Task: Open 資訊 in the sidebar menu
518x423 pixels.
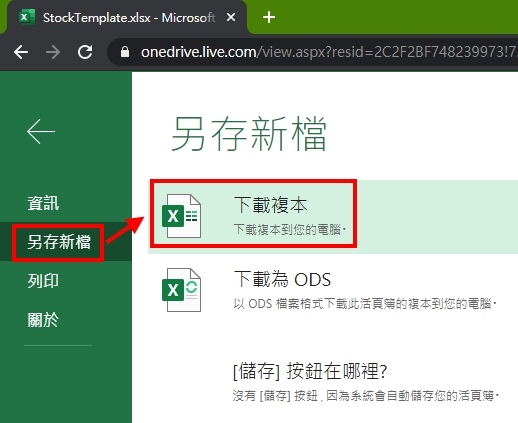Action: point(43,203)
